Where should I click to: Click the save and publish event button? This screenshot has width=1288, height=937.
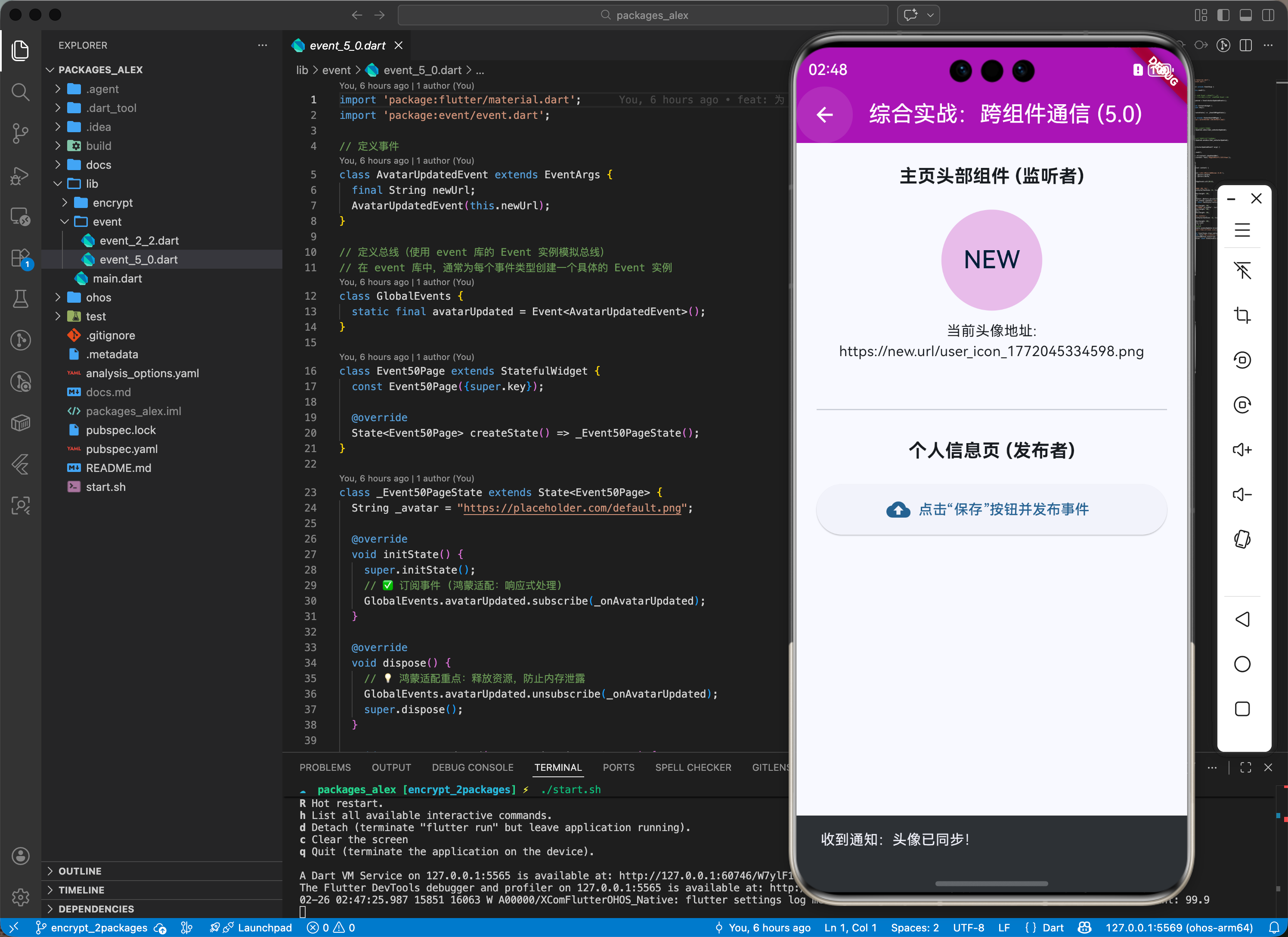click(x=991, y=510)
